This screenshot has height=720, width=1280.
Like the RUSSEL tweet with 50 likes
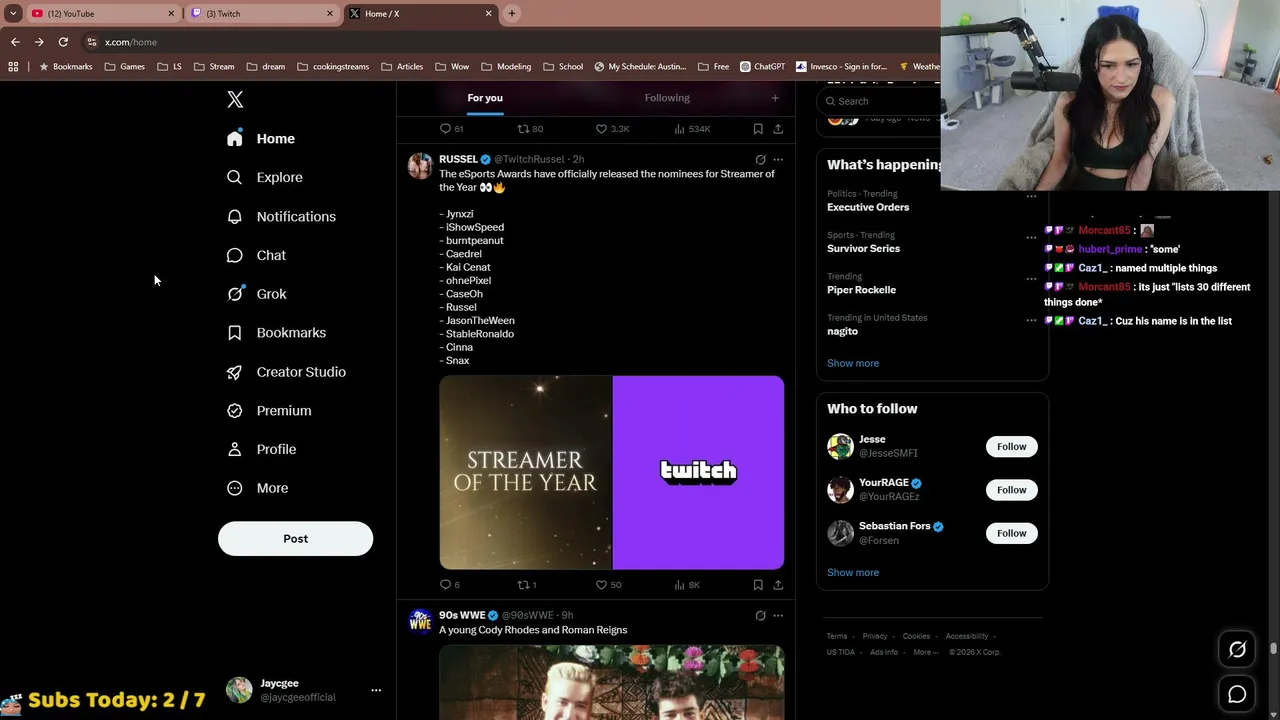601,585
